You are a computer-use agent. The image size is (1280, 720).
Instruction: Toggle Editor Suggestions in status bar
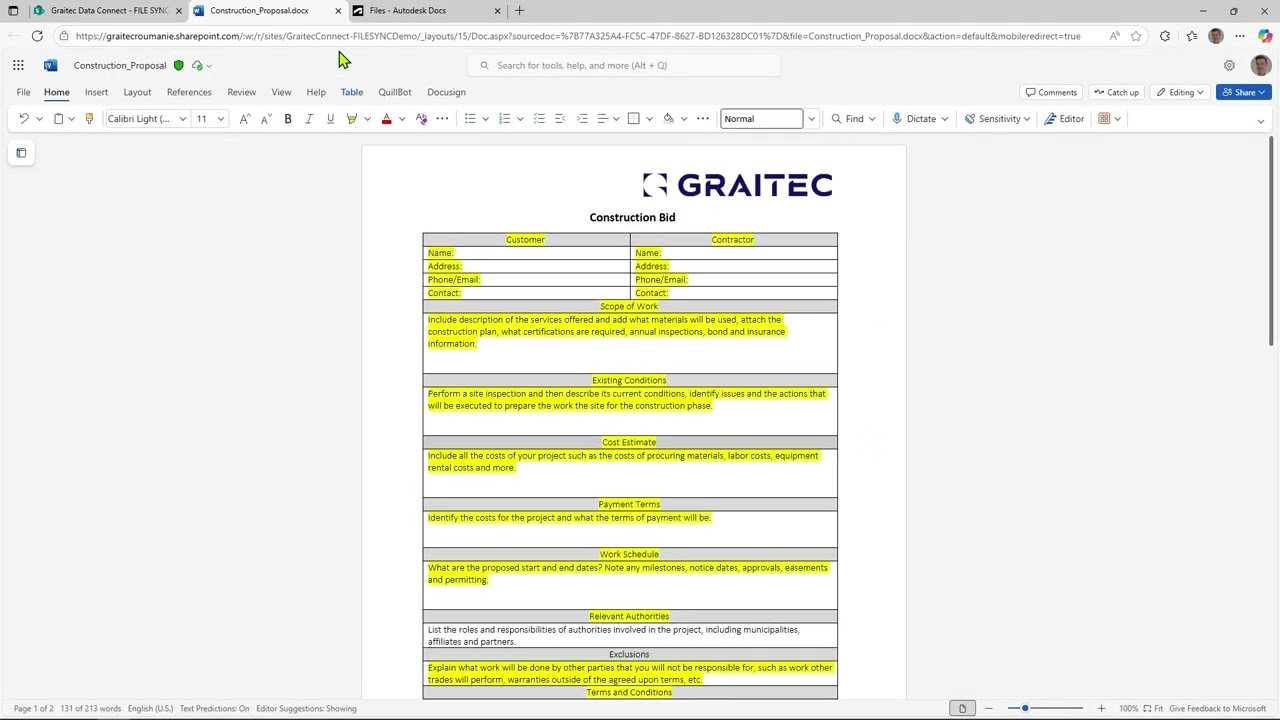306,709
